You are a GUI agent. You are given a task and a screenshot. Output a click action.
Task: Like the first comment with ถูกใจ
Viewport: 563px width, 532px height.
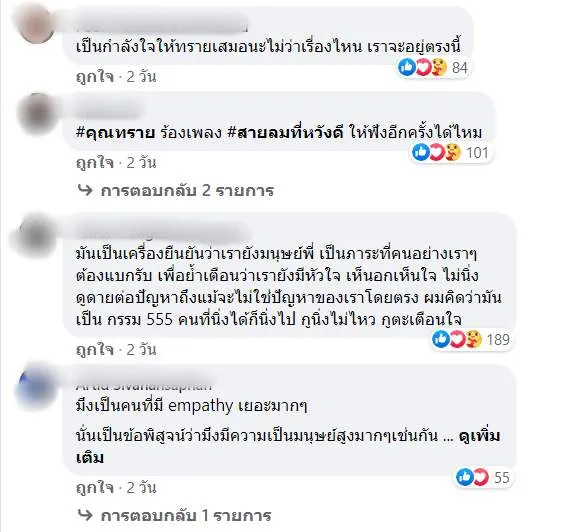(x=95, y=76)
